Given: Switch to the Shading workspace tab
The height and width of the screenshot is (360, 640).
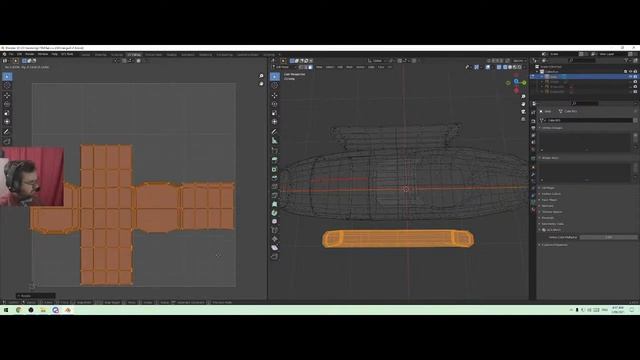Looking at the screenshot, I should point(171,55).
